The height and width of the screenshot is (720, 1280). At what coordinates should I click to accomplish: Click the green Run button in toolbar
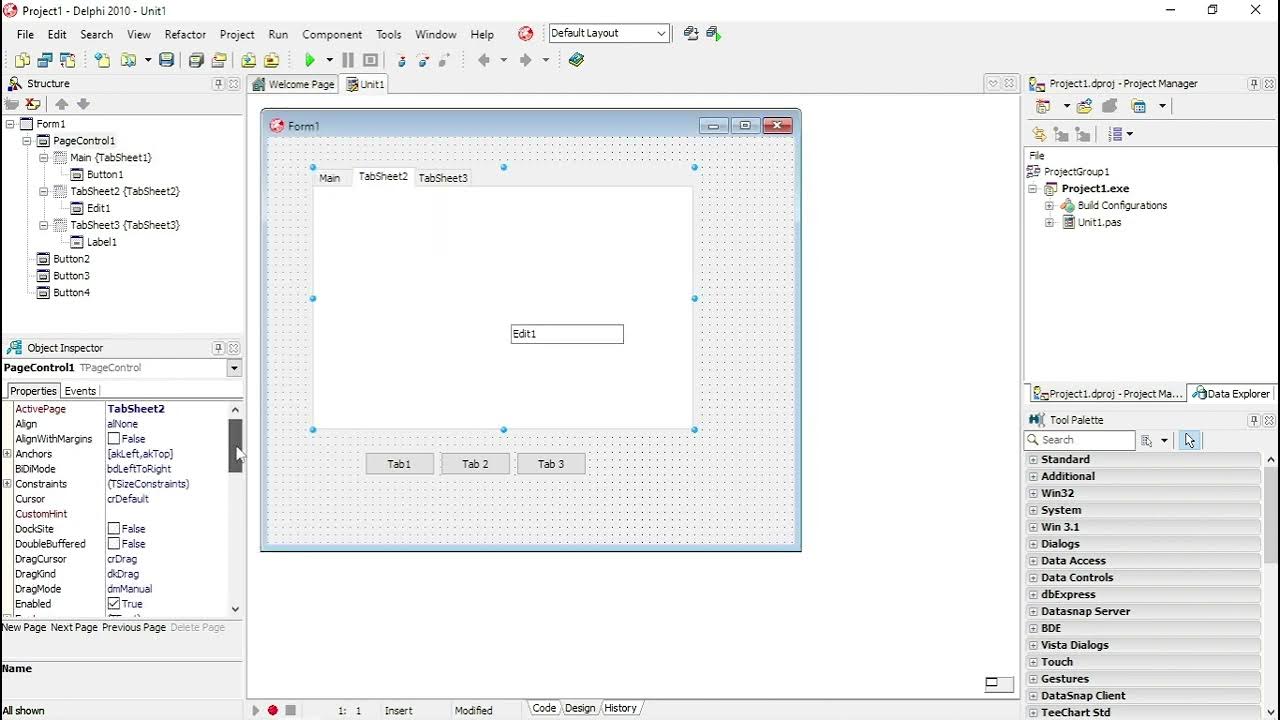310,60
